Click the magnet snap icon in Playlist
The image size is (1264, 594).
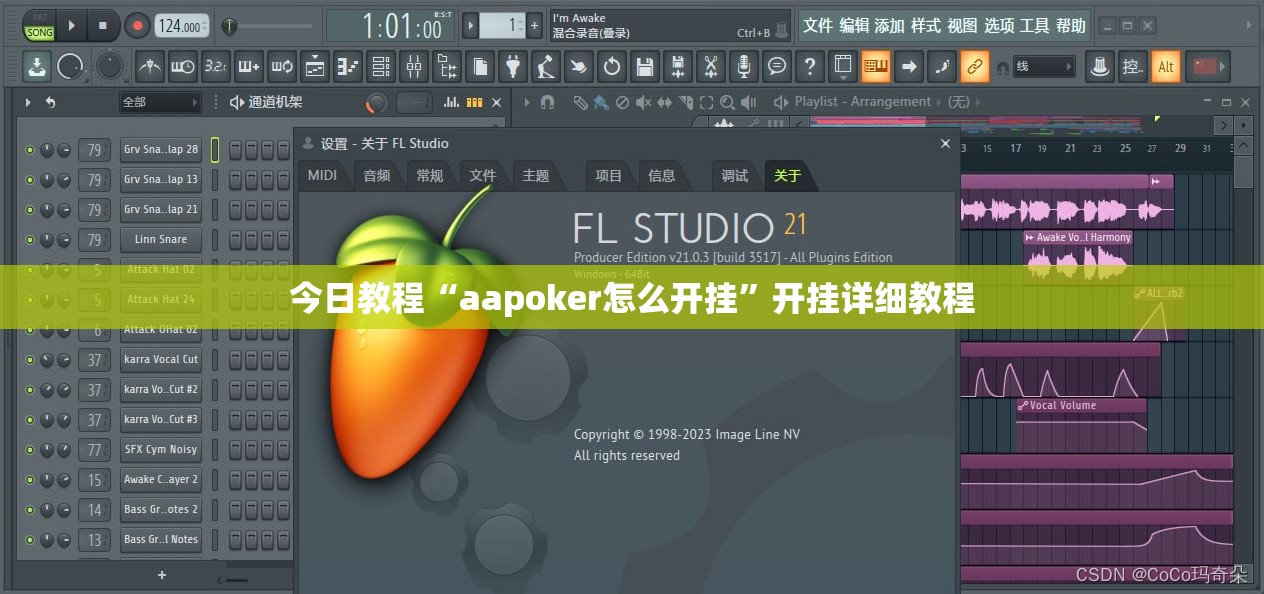547,102
